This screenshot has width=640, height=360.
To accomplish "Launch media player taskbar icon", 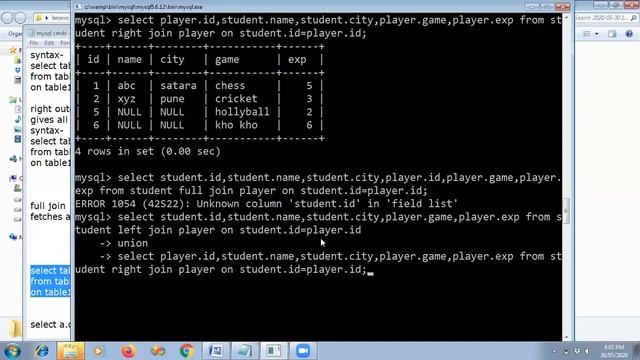I will tap(99, 351).
